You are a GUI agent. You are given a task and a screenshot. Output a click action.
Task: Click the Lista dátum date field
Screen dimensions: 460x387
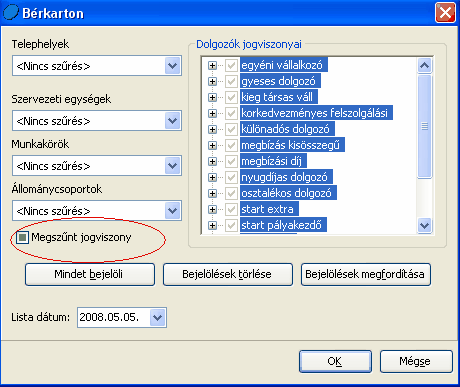coord(114,317)
